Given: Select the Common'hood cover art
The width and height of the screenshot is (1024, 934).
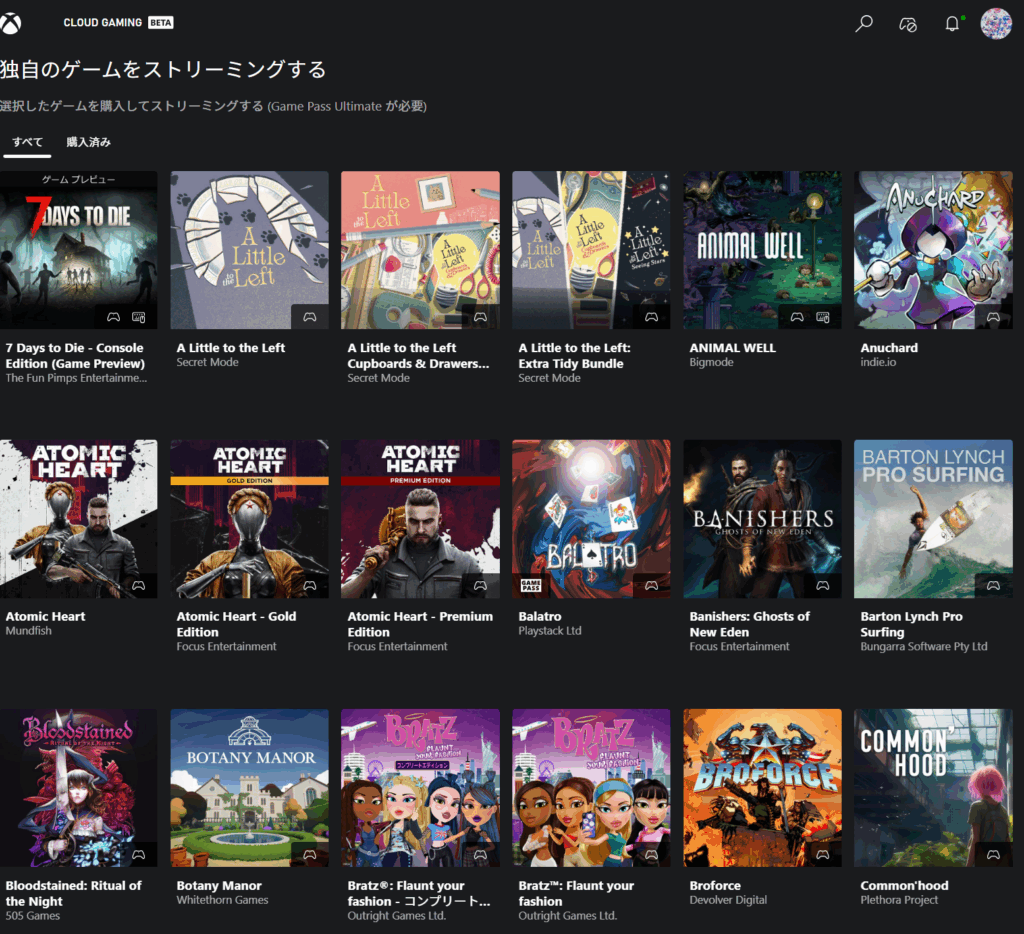Looking at the screenshot, I should pyautogui.click(x=933, y=788).
